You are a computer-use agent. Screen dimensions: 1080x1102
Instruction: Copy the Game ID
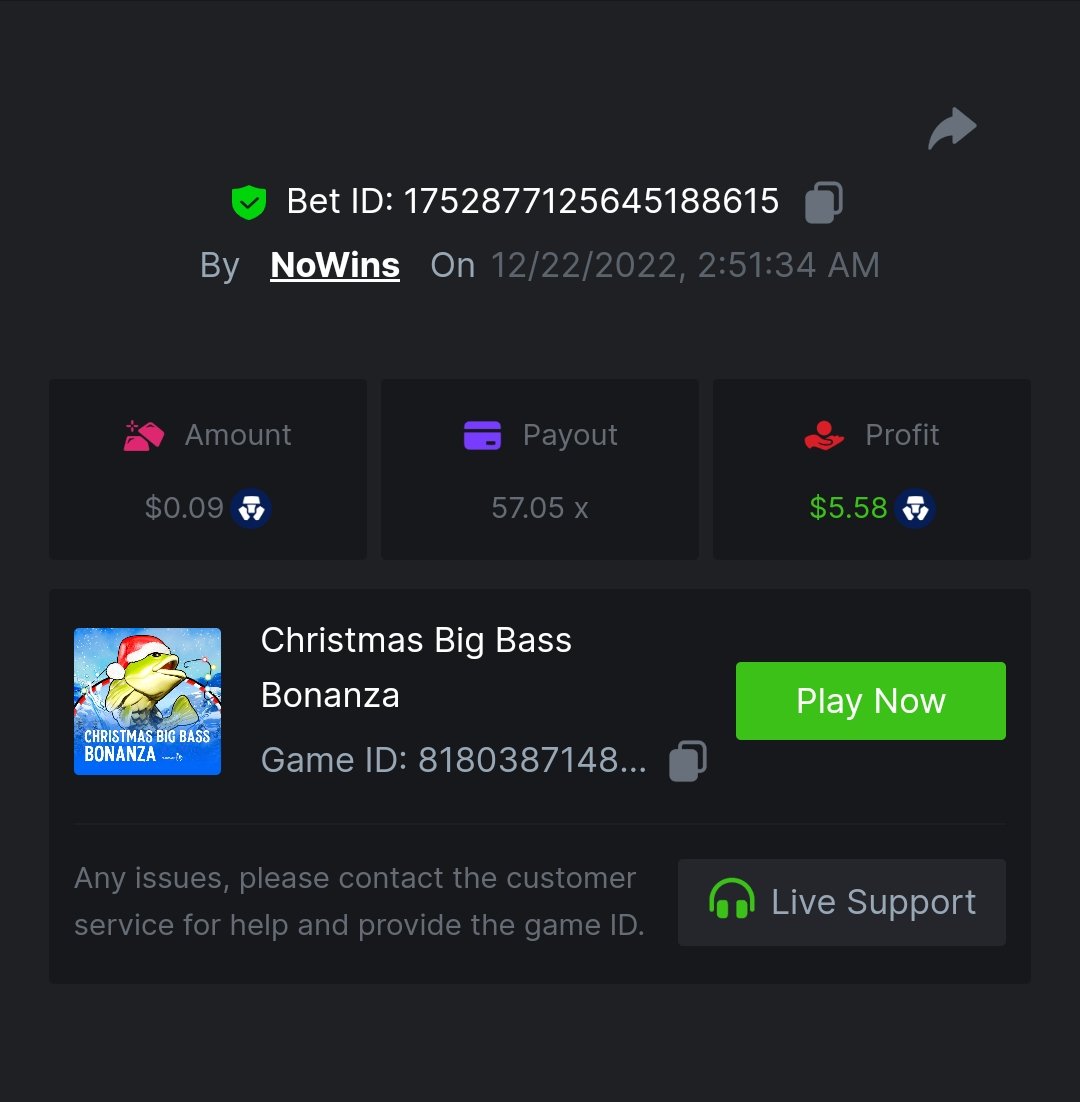pos(688,761)
